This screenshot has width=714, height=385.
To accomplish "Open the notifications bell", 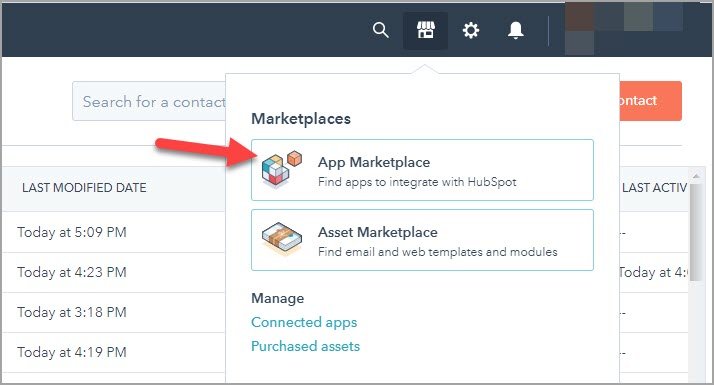I will point(515,31).
